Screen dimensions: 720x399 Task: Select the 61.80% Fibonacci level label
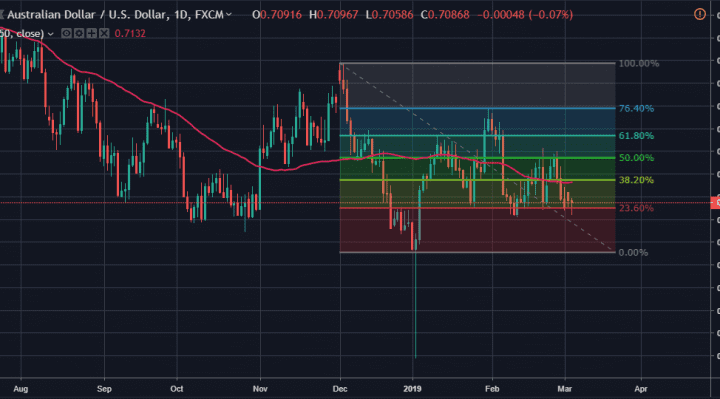[636, 135]
